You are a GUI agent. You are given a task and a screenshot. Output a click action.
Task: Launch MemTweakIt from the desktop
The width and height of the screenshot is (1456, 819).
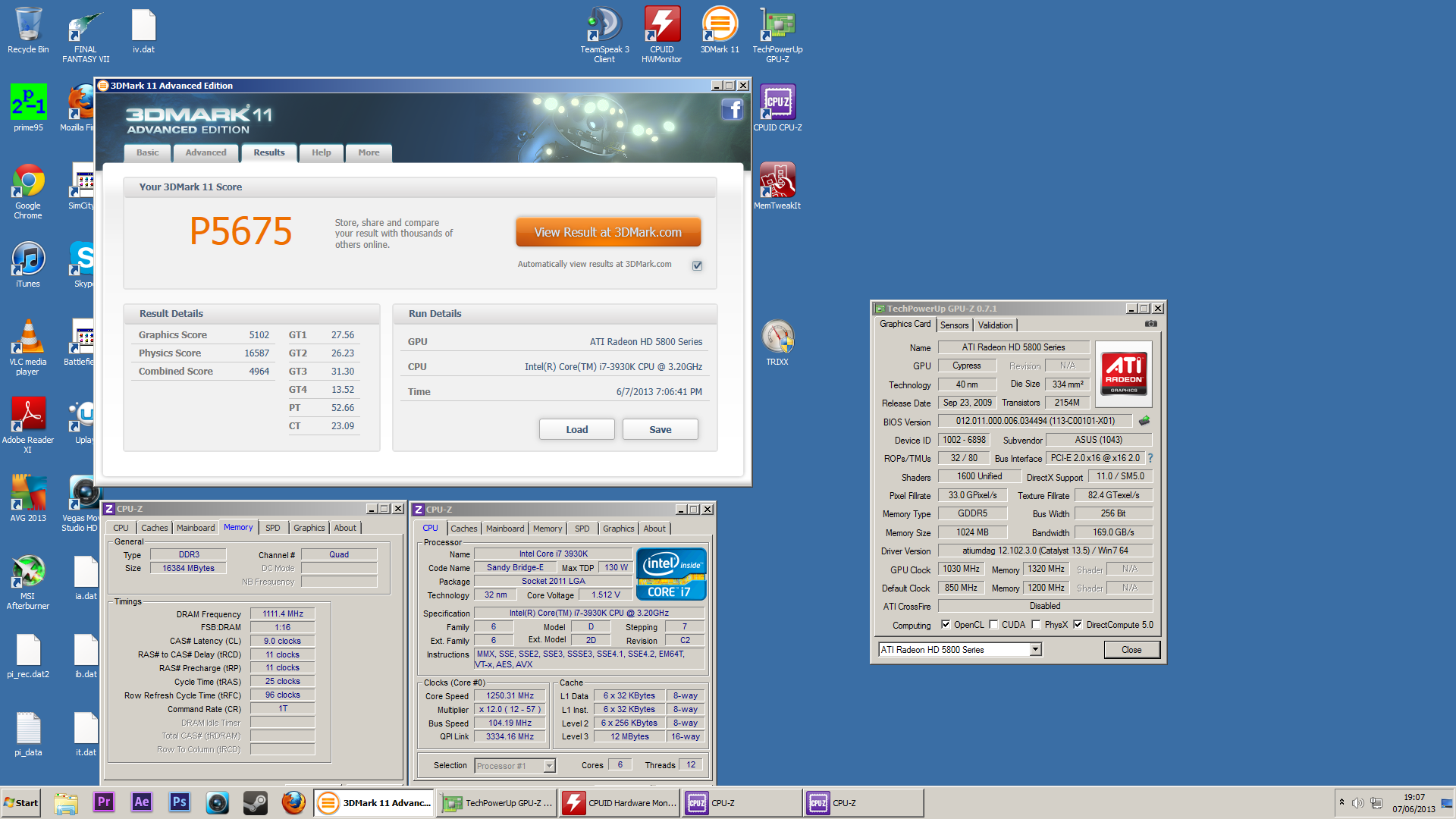(777, 186)
